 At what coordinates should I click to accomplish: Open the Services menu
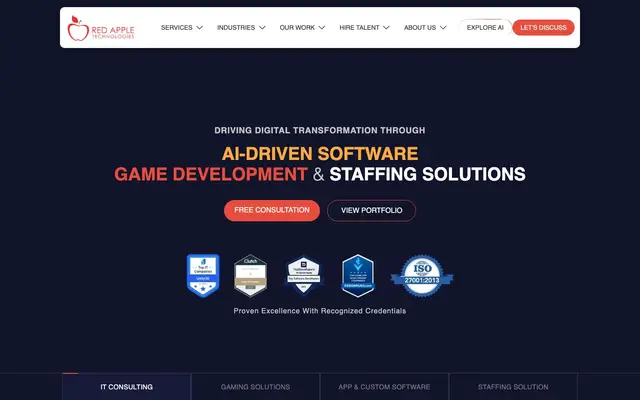click(176, 27)
